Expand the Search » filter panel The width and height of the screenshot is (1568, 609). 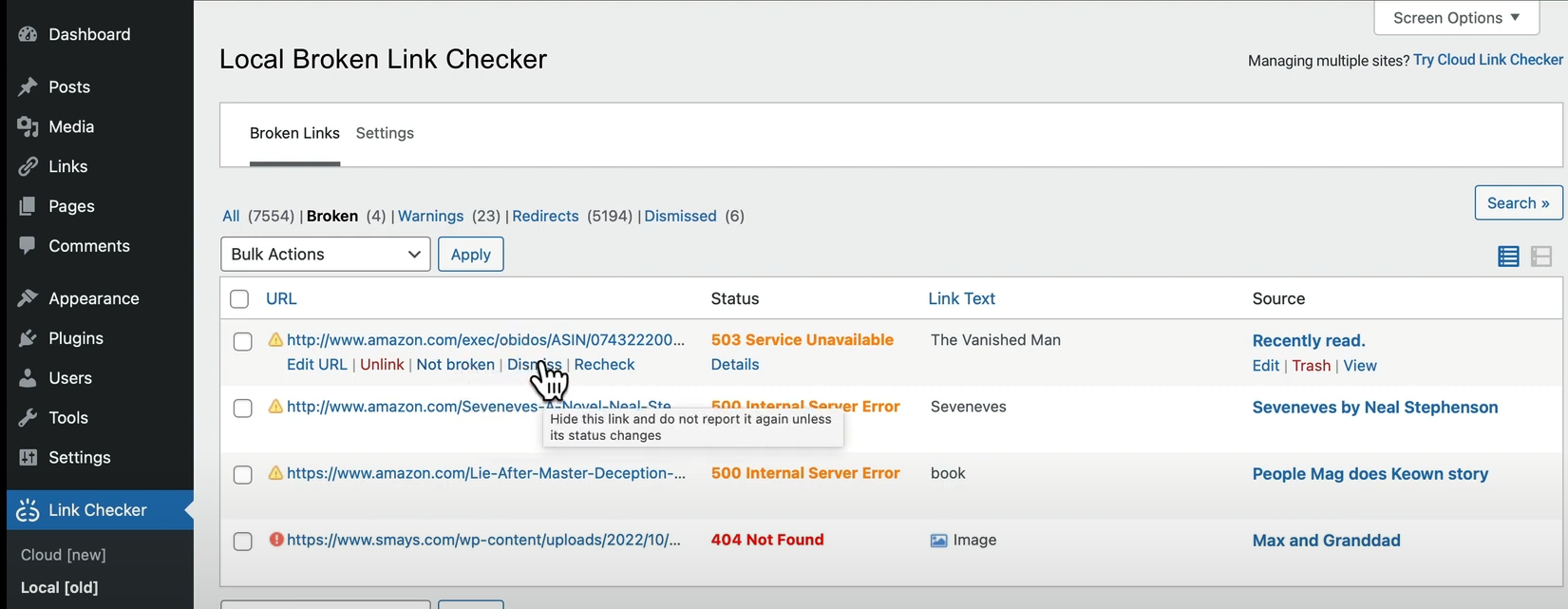[x=1518, y=203]
